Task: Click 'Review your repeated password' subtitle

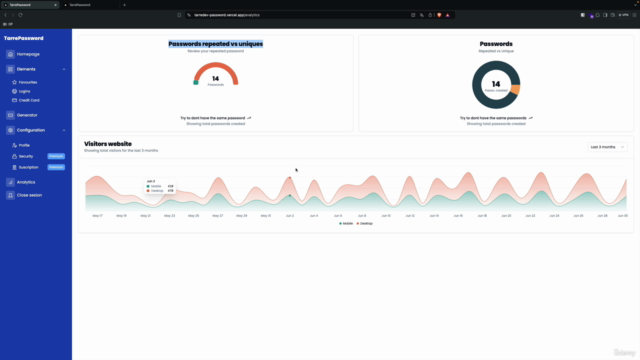Action: (216, 51)
